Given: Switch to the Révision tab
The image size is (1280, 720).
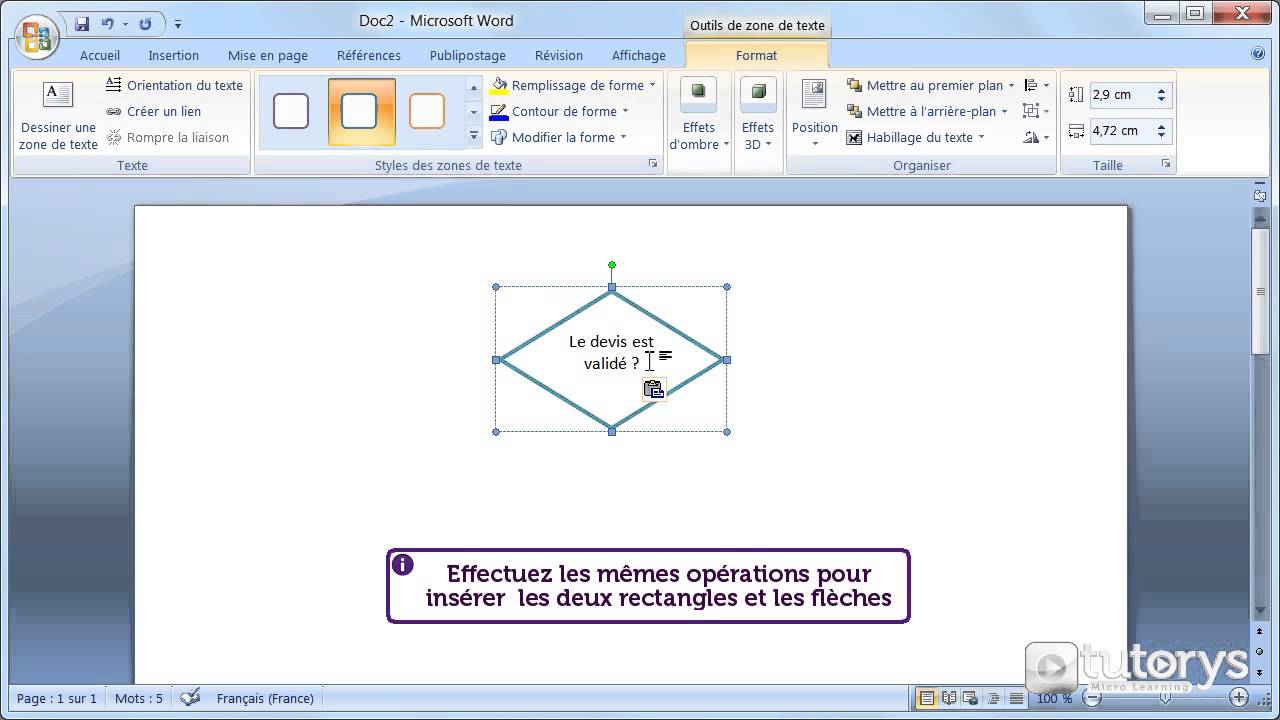Looking at the screenshot, I should (x=559, y=55).
